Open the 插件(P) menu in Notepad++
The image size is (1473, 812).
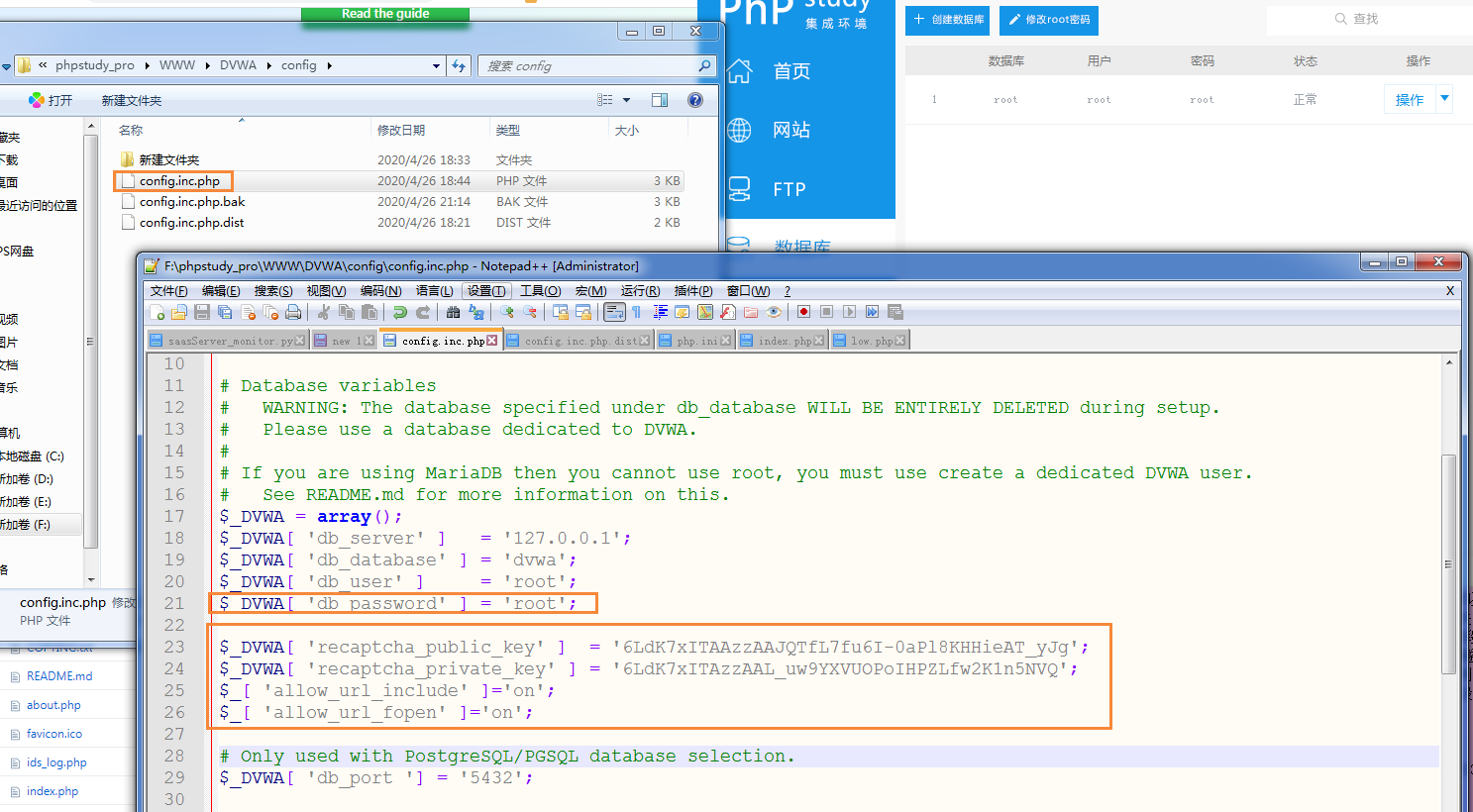[x=692, y=290]
